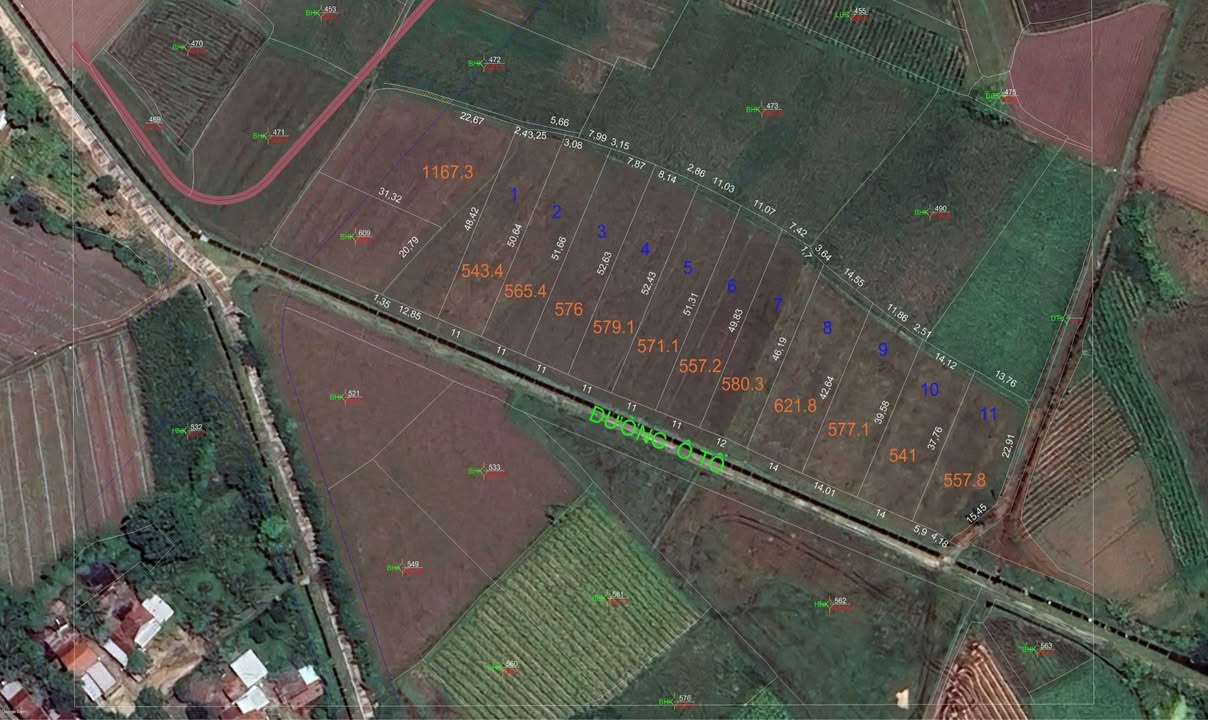Click the BHK 533 parcel marker

pos(485,470)
